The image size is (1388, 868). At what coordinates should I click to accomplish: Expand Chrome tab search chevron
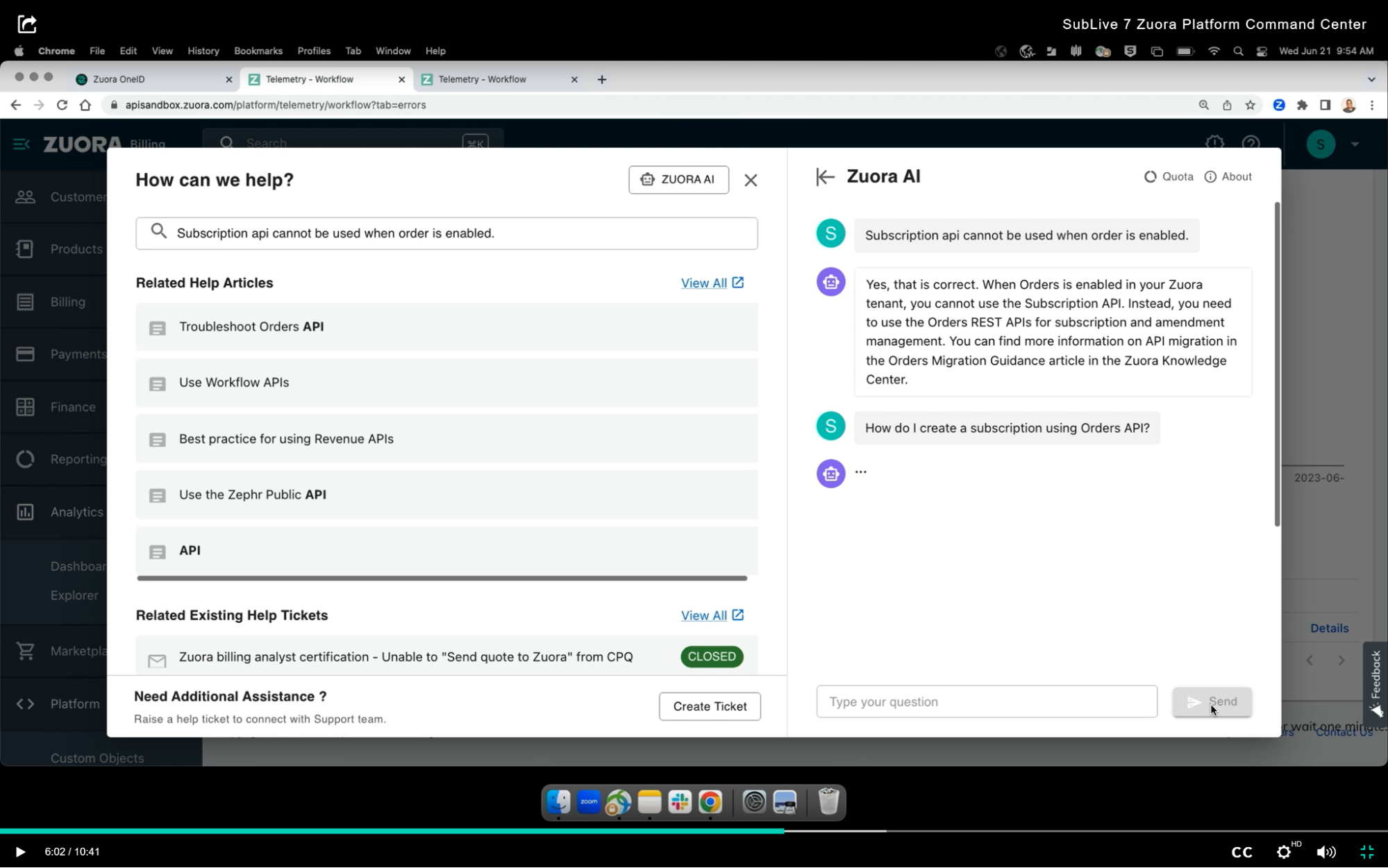(1371, 79)
